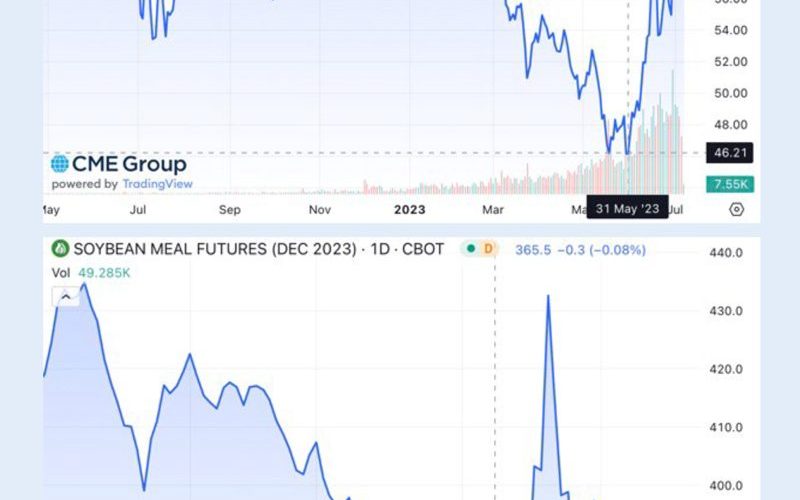This screenshot has width=800, height=500.
Task: Click the Vol 49.285K indicator label
Action: 91,273
